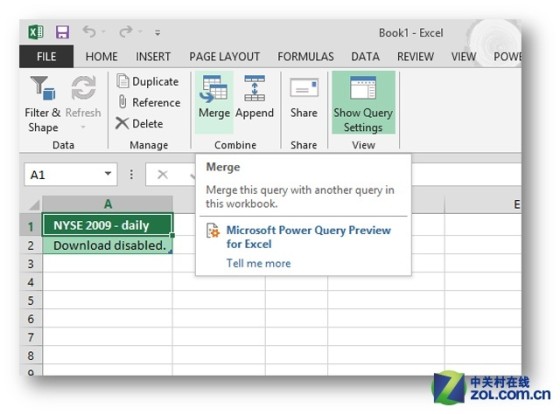Select column A header
This screenshot has height=414, width=560.
coord(108,204)
